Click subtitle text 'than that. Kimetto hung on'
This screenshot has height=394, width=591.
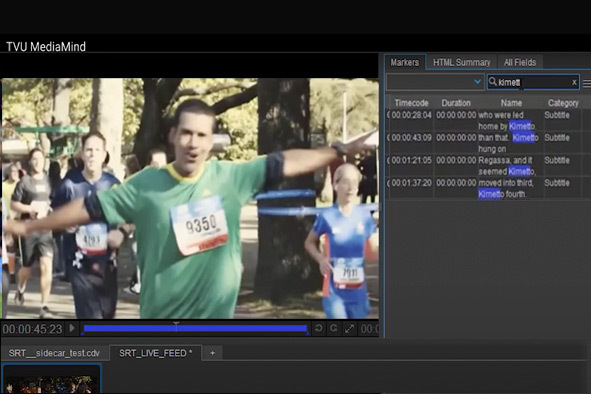[508, 143]
